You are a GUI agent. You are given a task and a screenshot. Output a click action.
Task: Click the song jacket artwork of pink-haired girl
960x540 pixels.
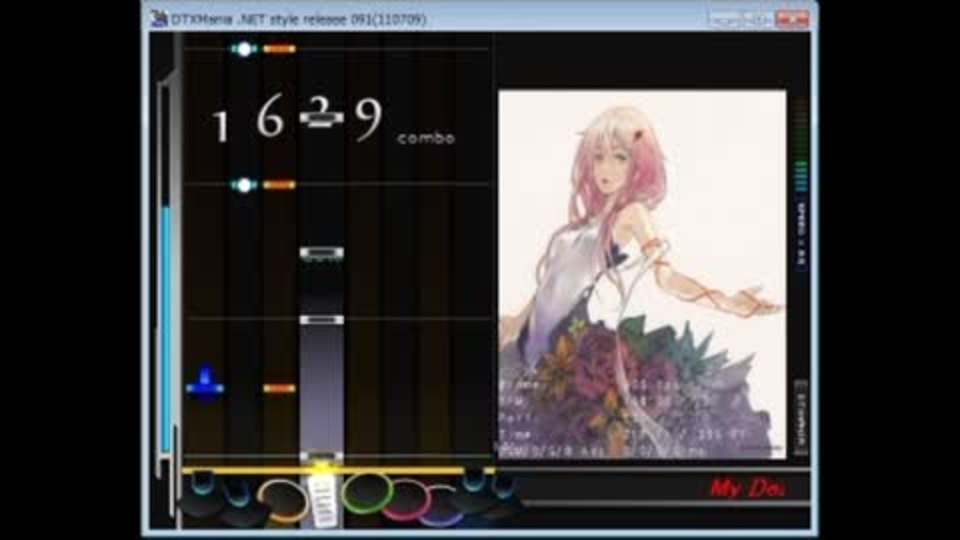(642, 274)
